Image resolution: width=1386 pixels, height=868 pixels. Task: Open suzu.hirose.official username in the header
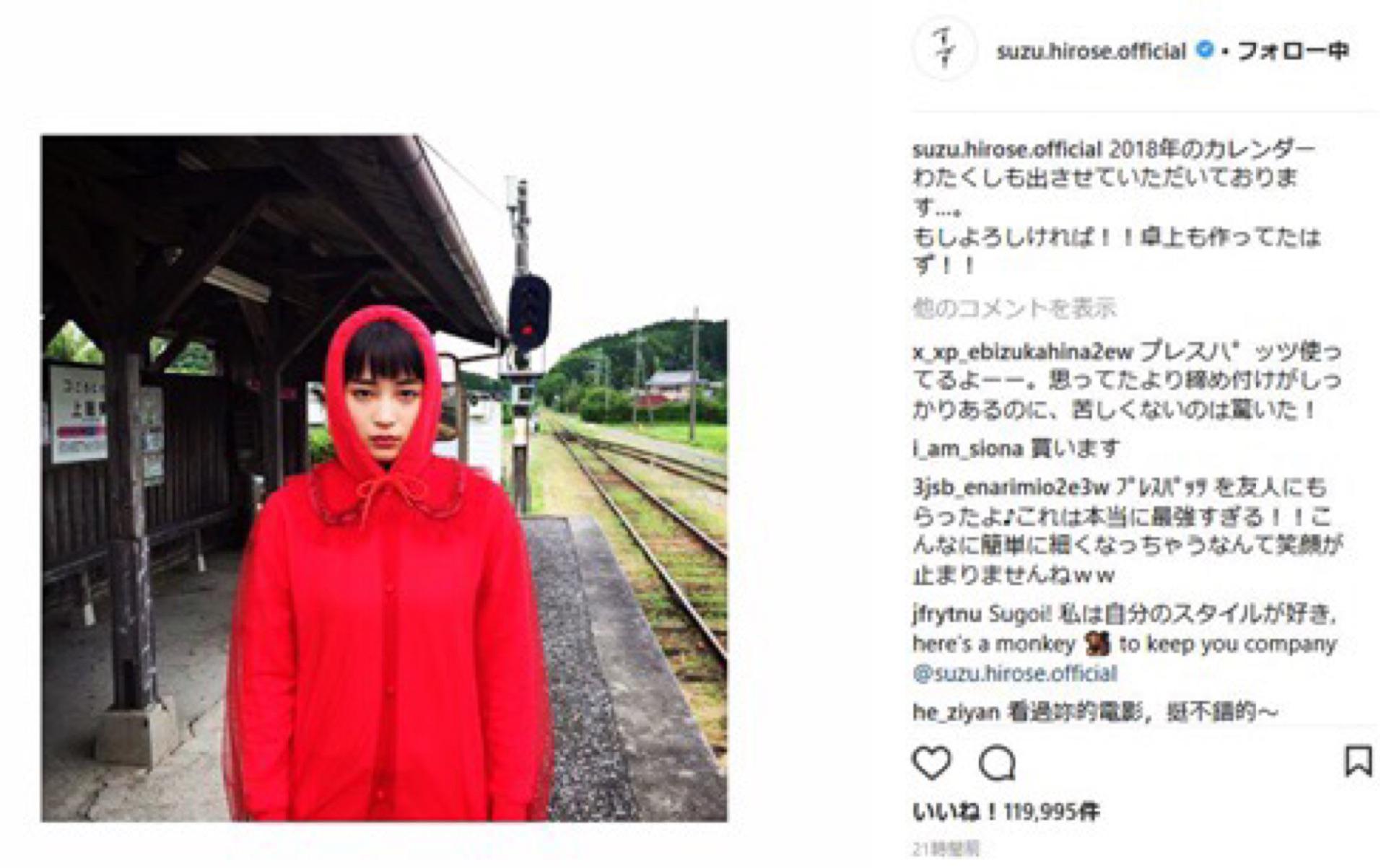pos(1091,51)
